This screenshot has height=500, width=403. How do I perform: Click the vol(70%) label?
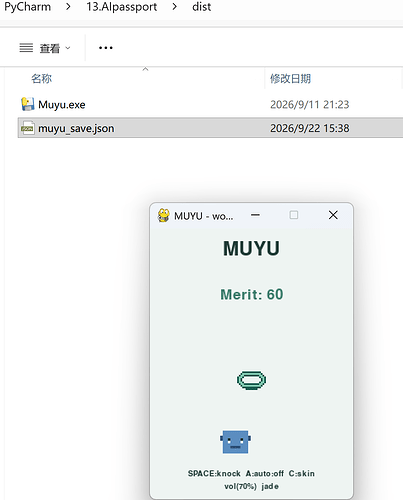click(x=240, y=486)
